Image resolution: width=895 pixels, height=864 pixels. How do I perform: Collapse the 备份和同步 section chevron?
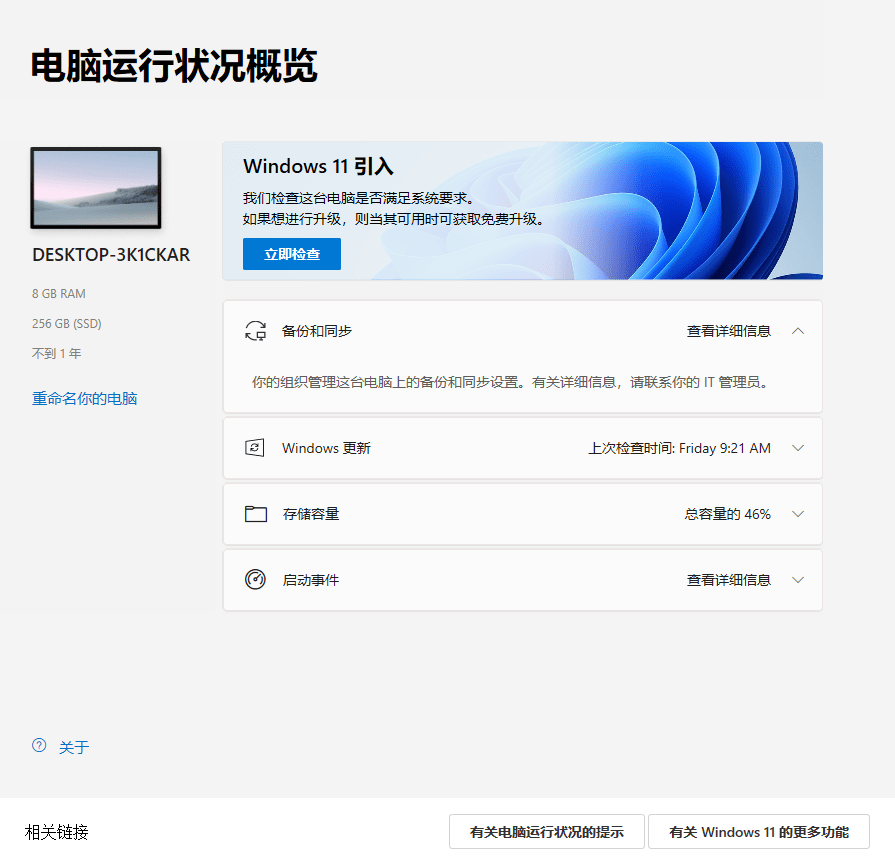[x=797, y=330]
